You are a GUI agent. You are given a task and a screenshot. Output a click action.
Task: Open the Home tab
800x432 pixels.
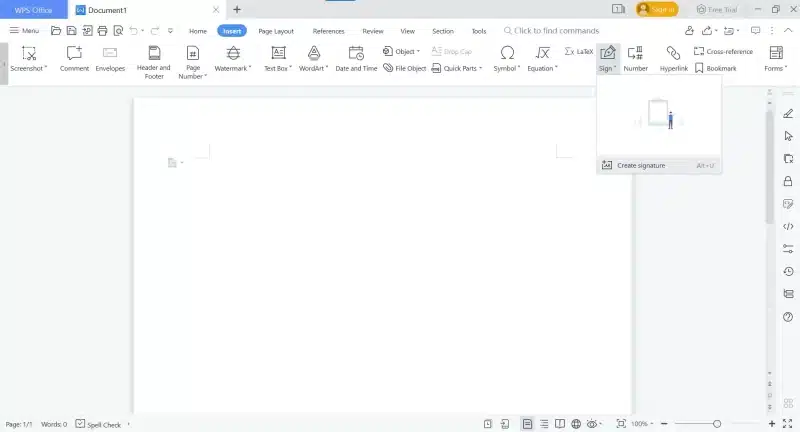pos(198,31)
